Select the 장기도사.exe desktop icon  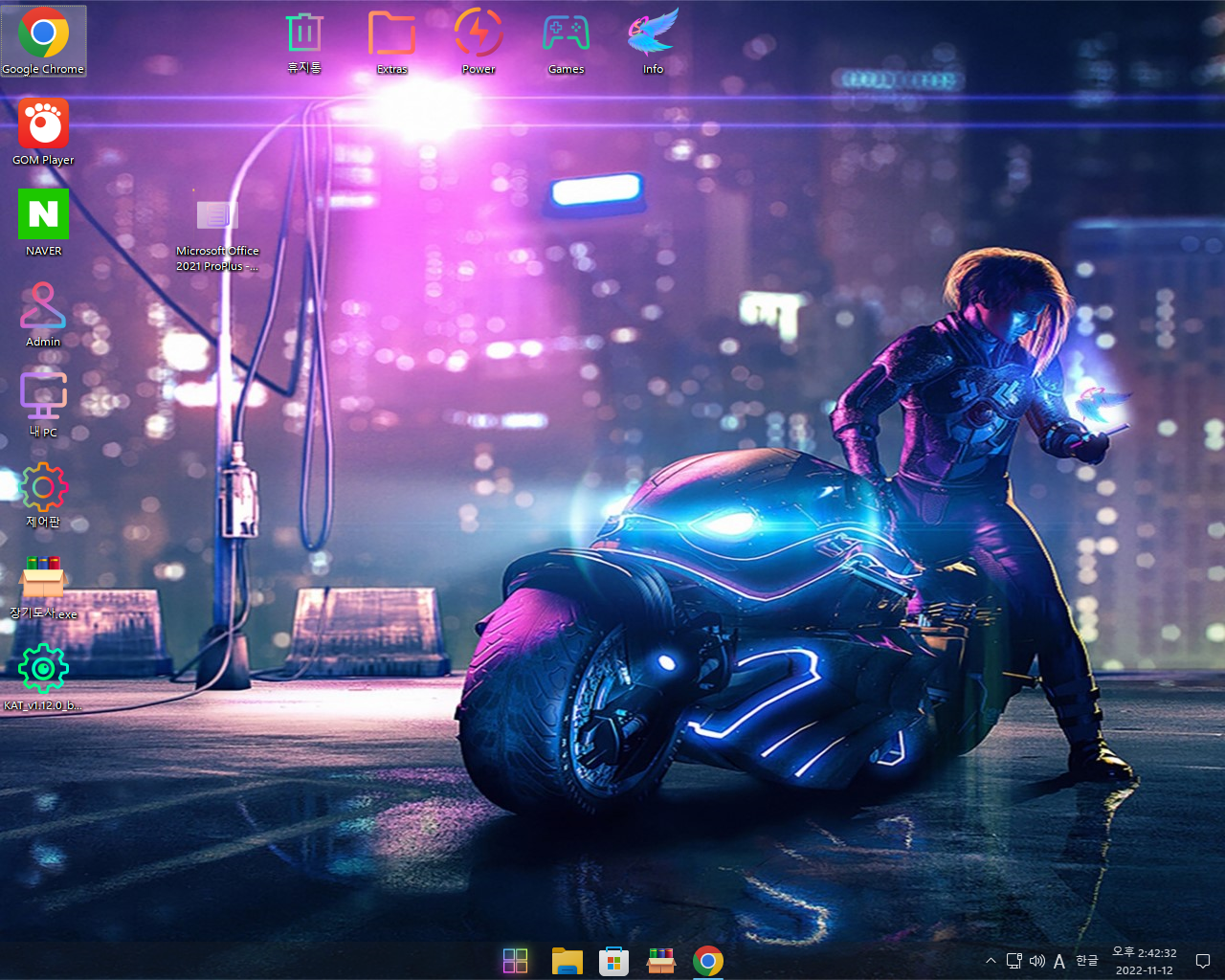pyautogui.click(x=43, y=586)
